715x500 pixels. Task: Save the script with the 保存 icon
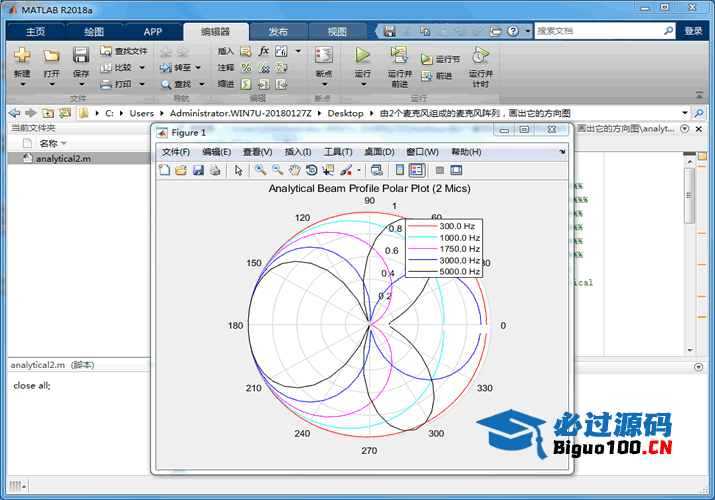81,55
